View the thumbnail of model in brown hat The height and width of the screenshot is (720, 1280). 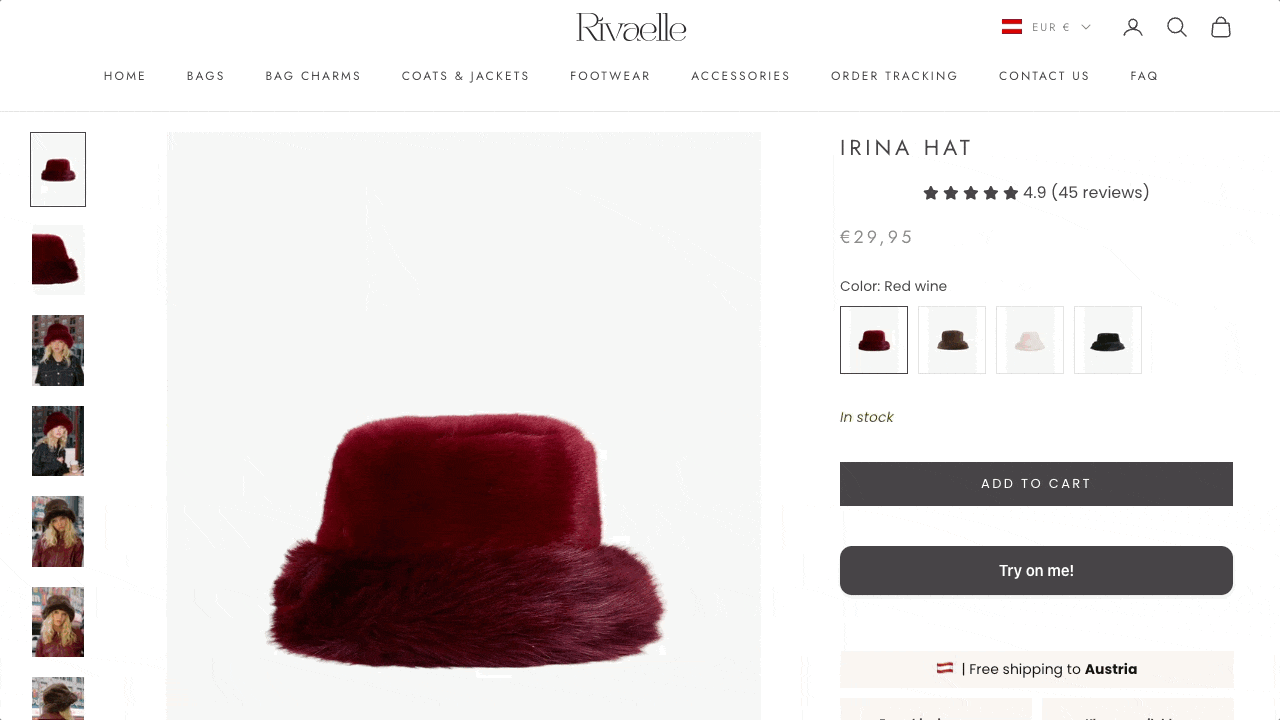pyautogui.click(x=58, y=531)
